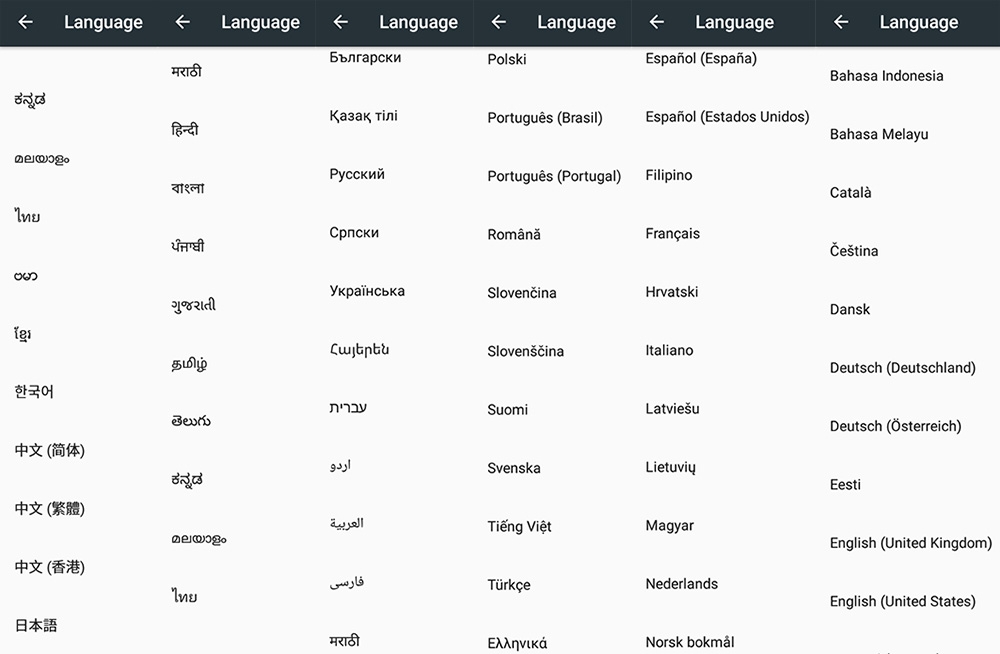Click back arrow above Bahasa Indonesia list

coord(841,22)
